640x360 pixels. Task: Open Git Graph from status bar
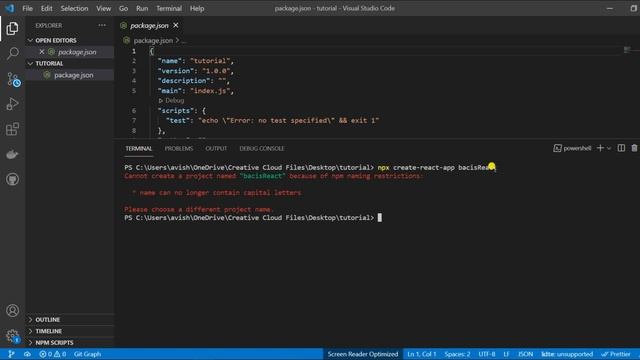[87, 354]
